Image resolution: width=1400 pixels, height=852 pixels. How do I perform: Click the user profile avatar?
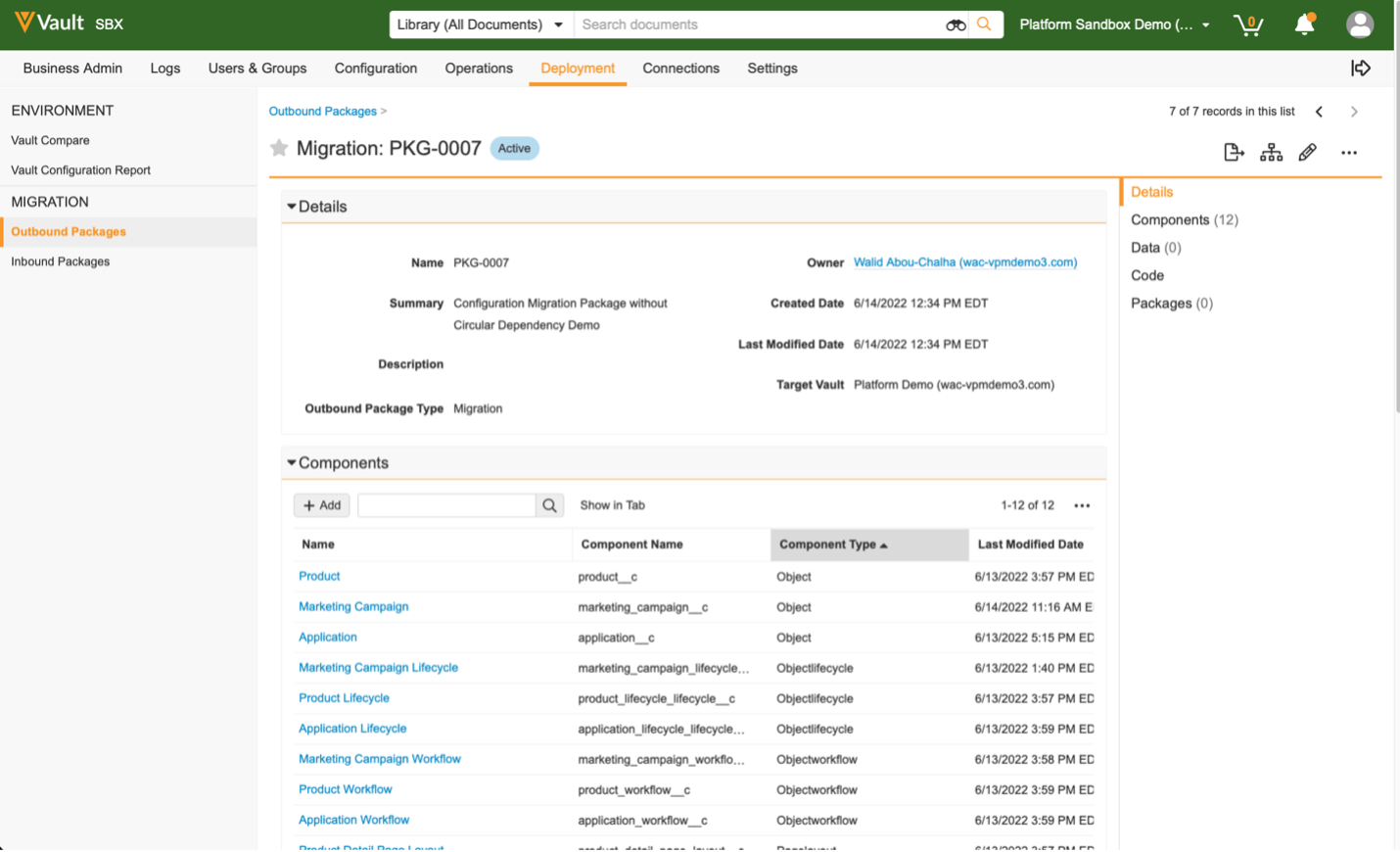point(1359,24)
